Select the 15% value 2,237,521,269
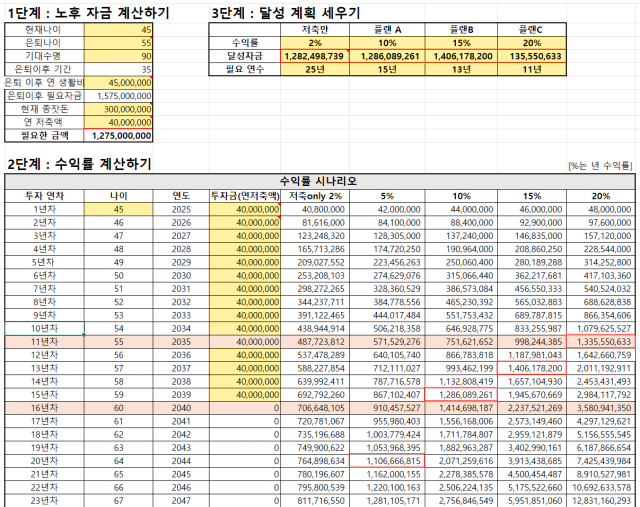 (x=532, y=408)
